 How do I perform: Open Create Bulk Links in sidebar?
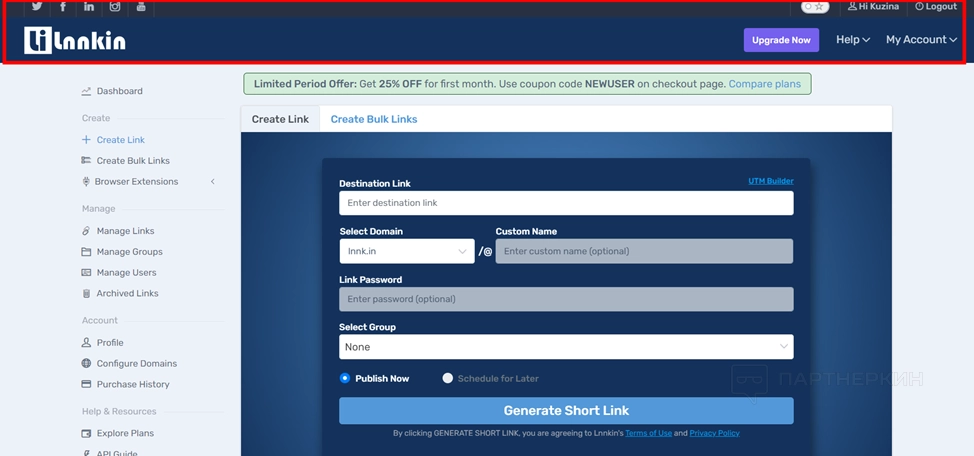click(133, 160)
